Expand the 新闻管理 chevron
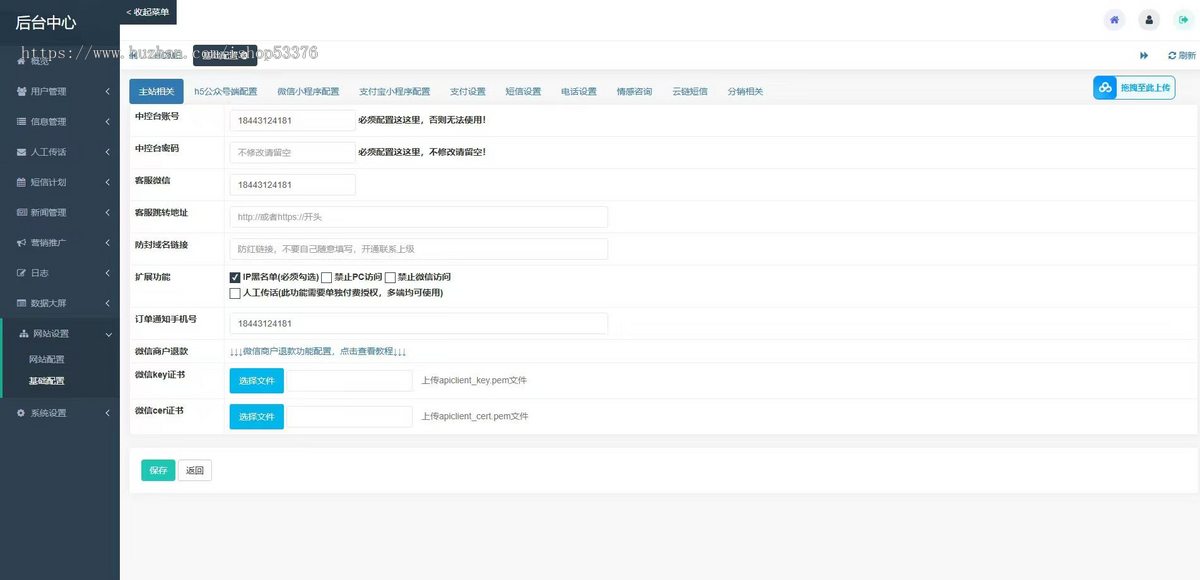 point(107,212)
